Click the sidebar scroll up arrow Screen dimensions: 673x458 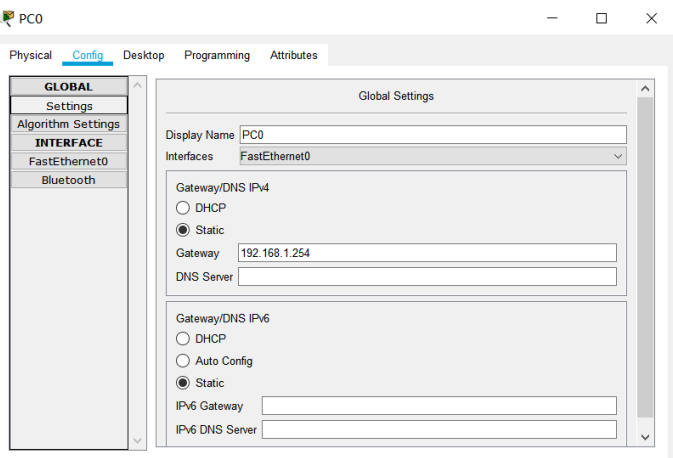pos(137,85)
